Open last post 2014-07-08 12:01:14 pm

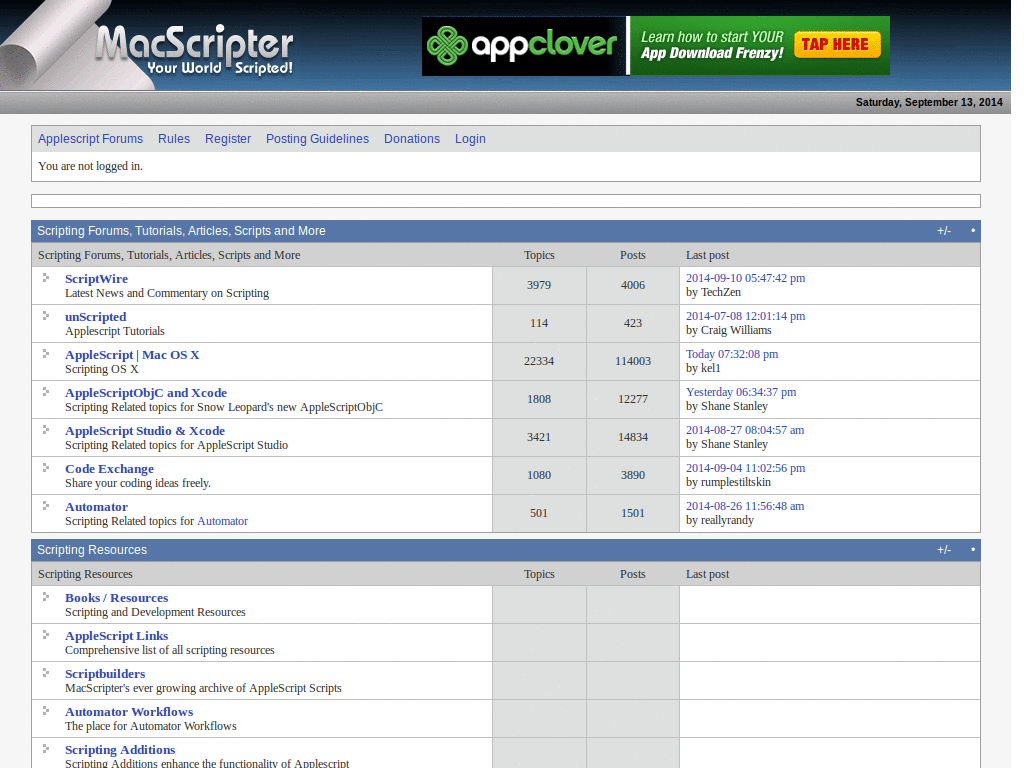point(745,315)
